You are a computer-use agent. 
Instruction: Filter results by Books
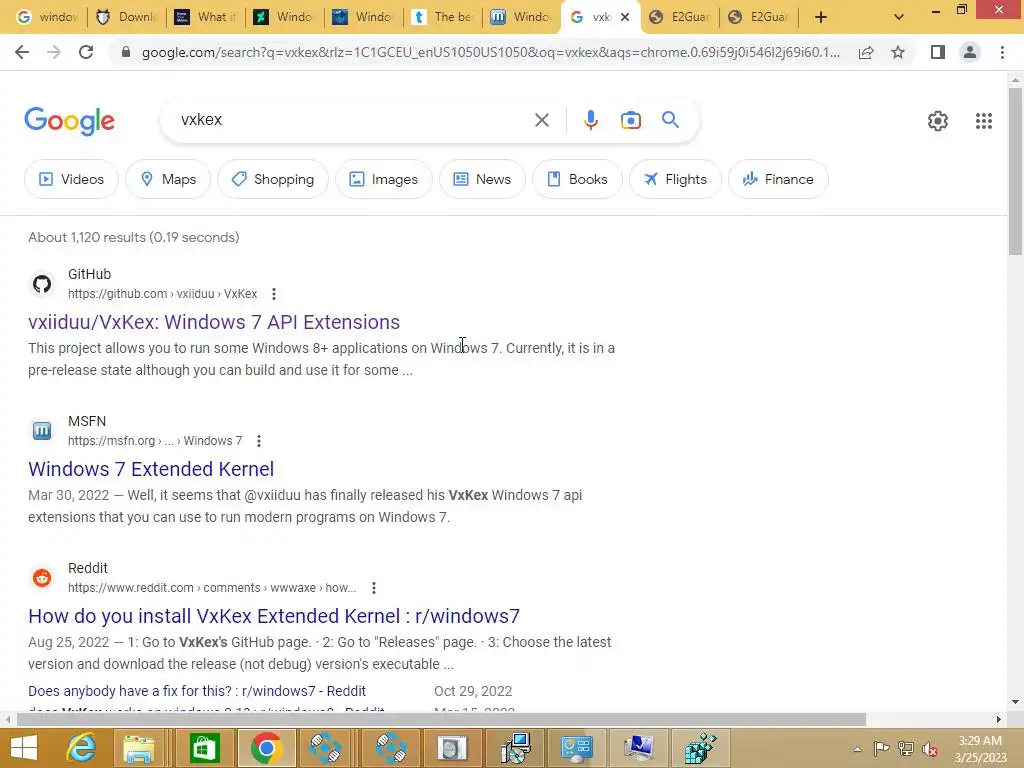pyautogui.click(x=577, y=179)
